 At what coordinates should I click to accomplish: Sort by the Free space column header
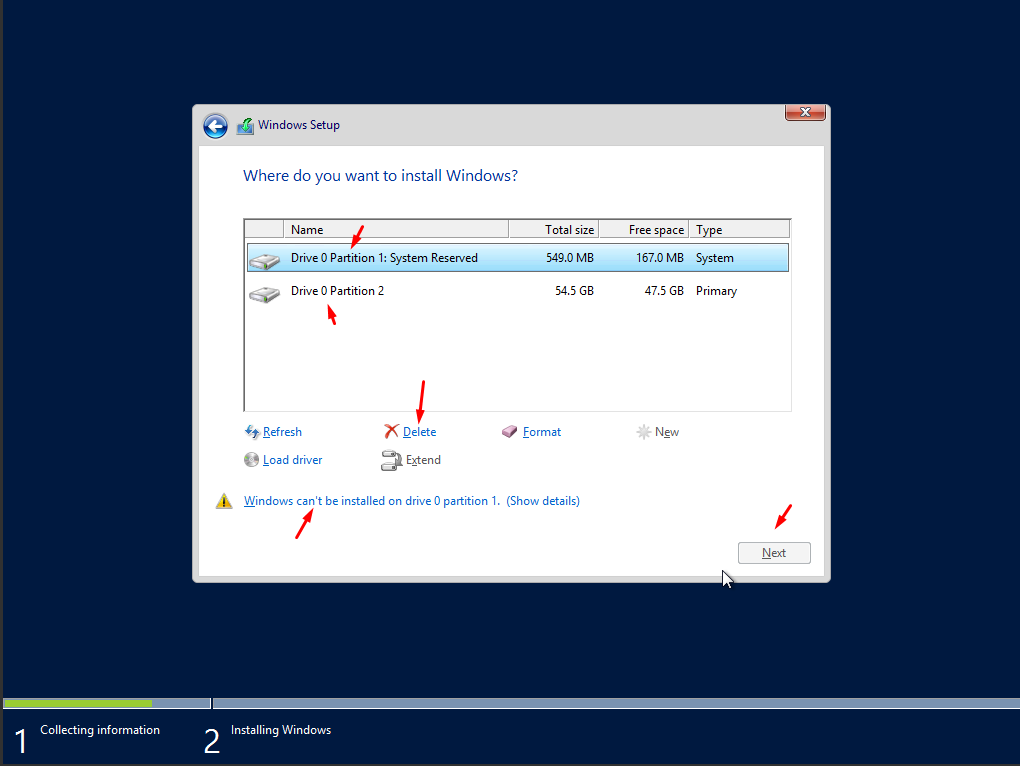pyautogui.click(x=644, y=230)
